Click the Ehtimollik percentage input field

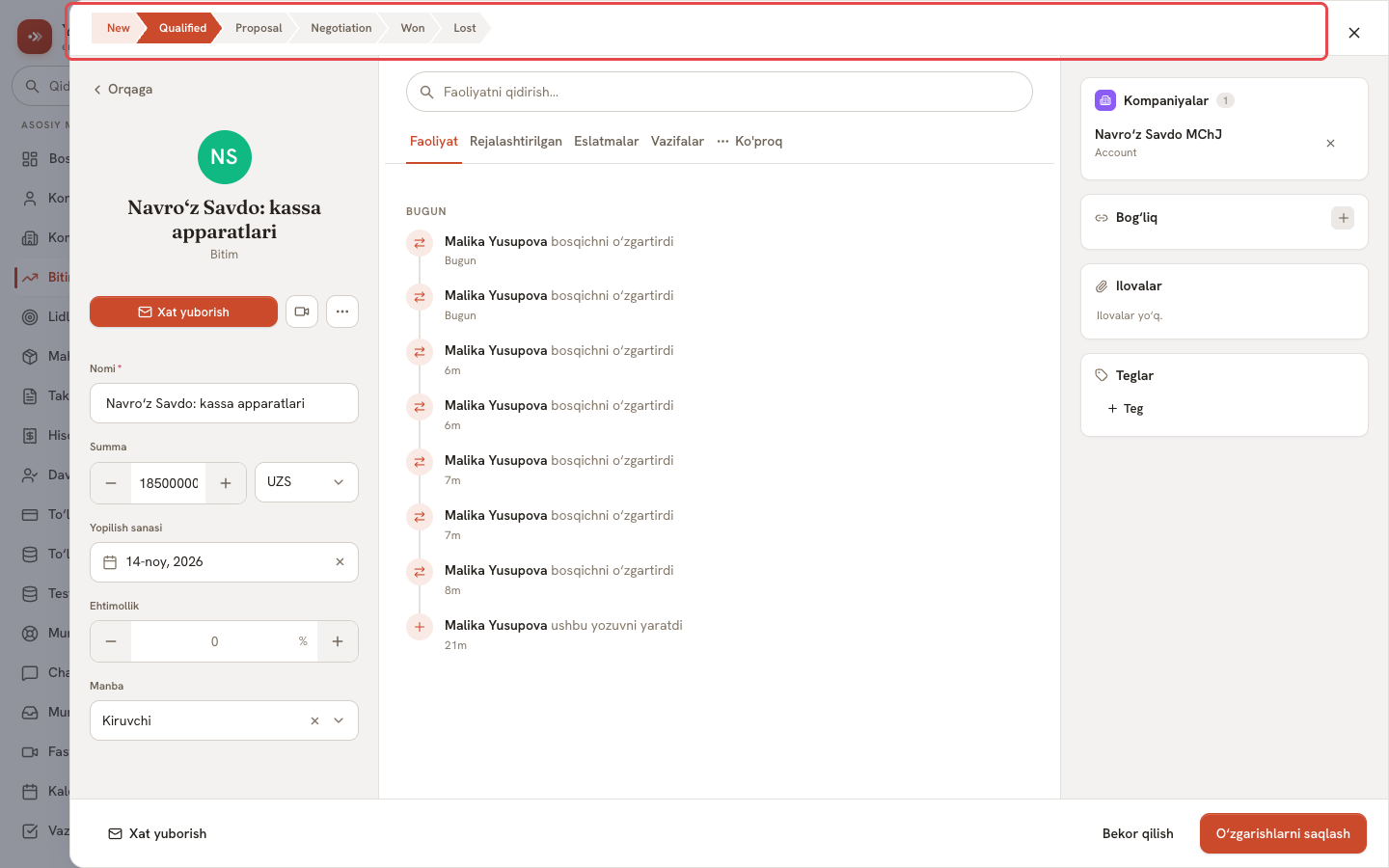tap(225, 641)
